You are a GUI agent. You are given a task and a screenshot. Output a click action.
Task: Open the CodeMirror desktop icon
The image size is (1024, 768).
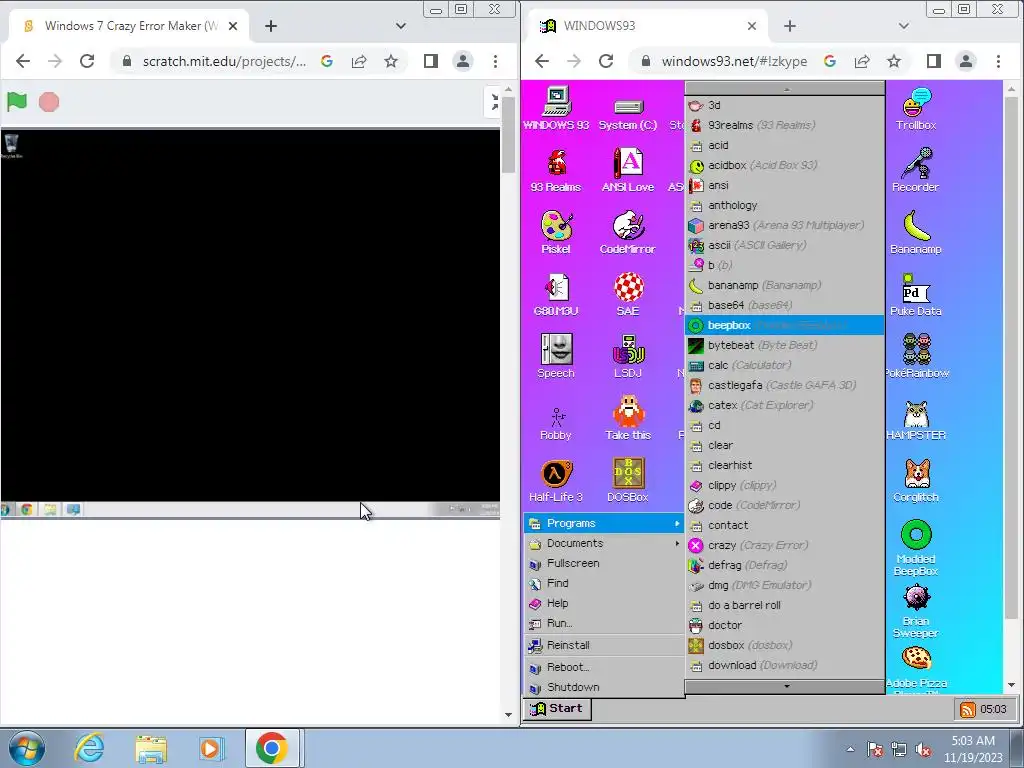[x=628, y=232]
